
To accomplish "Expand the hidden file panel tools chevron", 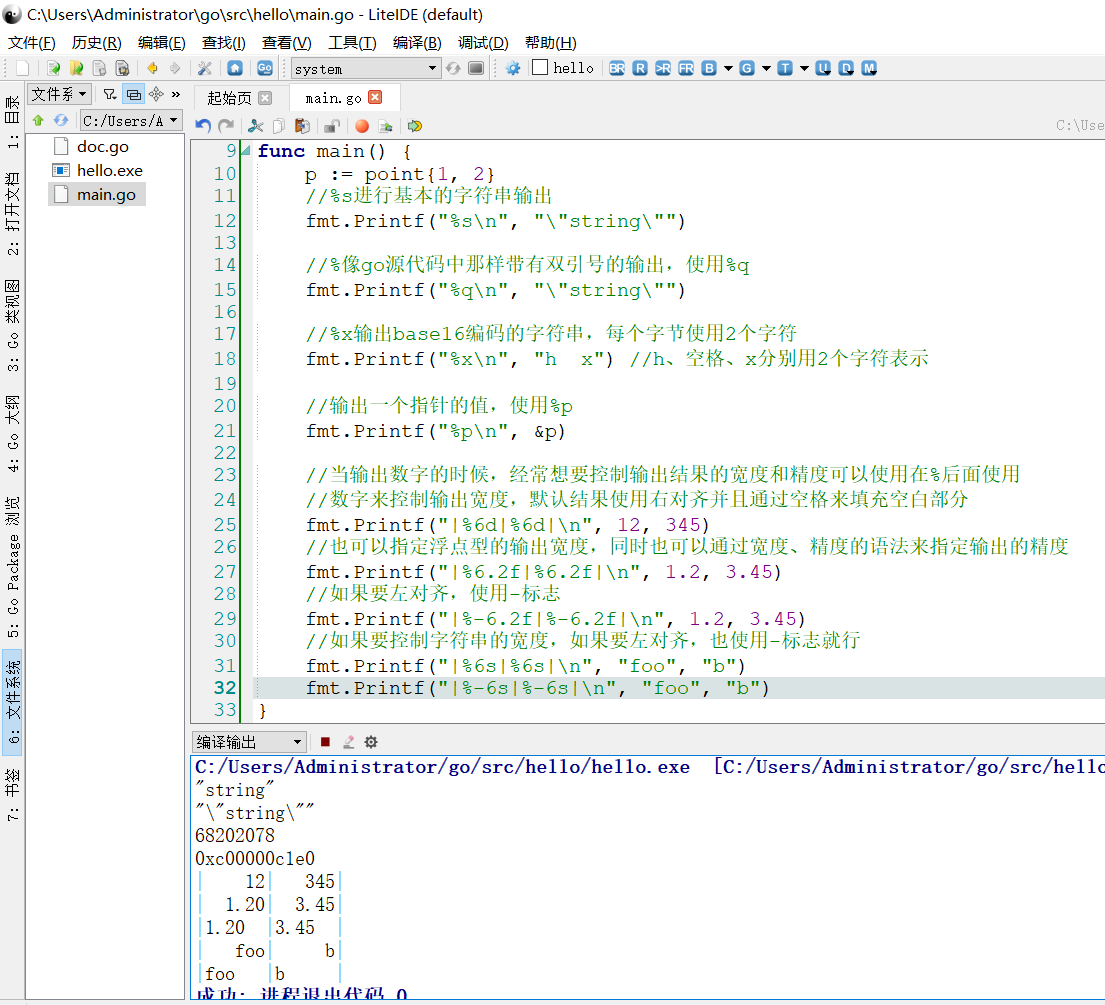I will (175, 94).
